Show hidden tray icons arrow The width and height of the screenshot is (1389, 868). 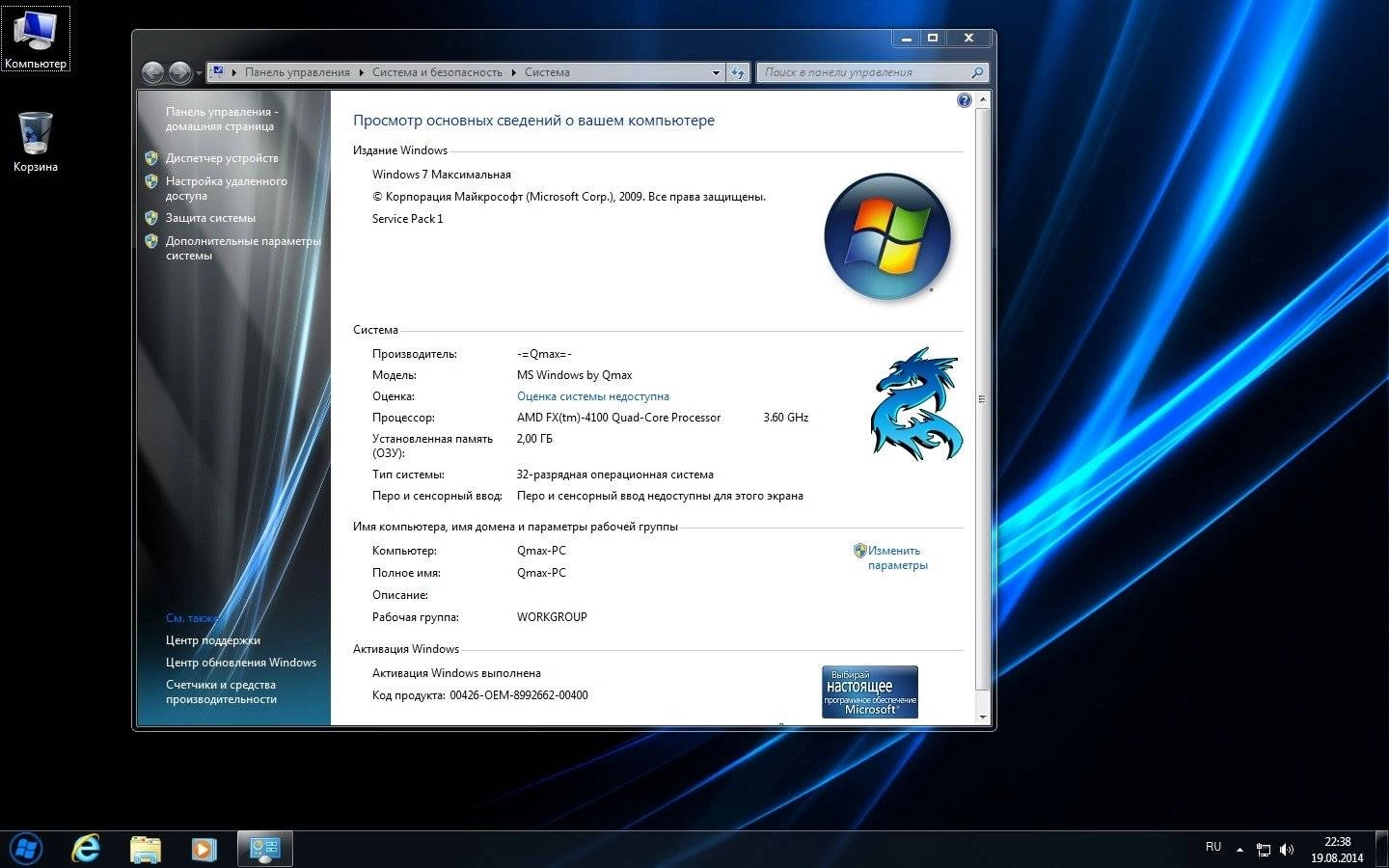coord(1239,850)
